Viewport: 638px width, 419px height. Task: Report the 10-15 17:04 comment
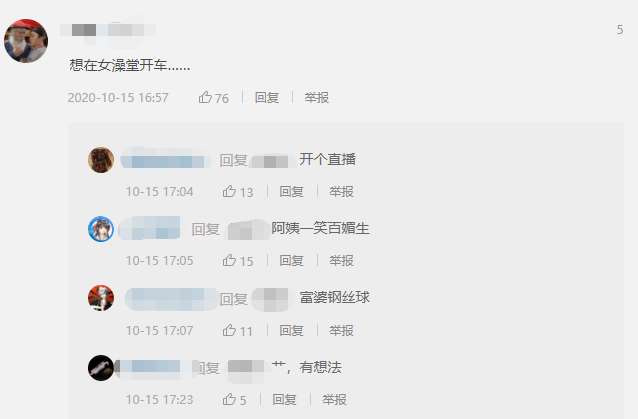click(x=341, y=192)
